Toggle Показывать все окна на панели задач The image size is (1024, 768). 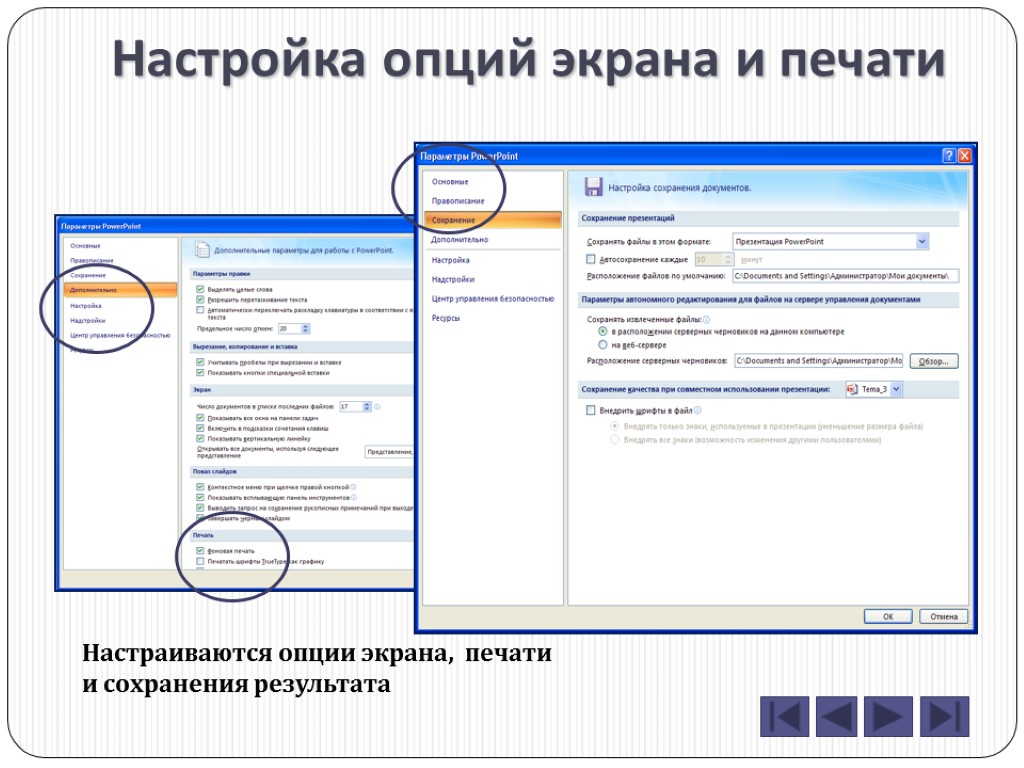tap(200, 417)
